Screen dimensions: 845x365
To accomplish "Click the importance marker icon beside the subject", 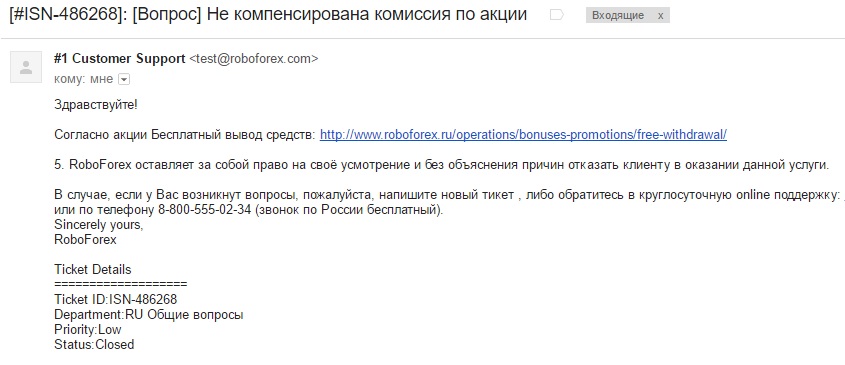I will click(557, 16).
